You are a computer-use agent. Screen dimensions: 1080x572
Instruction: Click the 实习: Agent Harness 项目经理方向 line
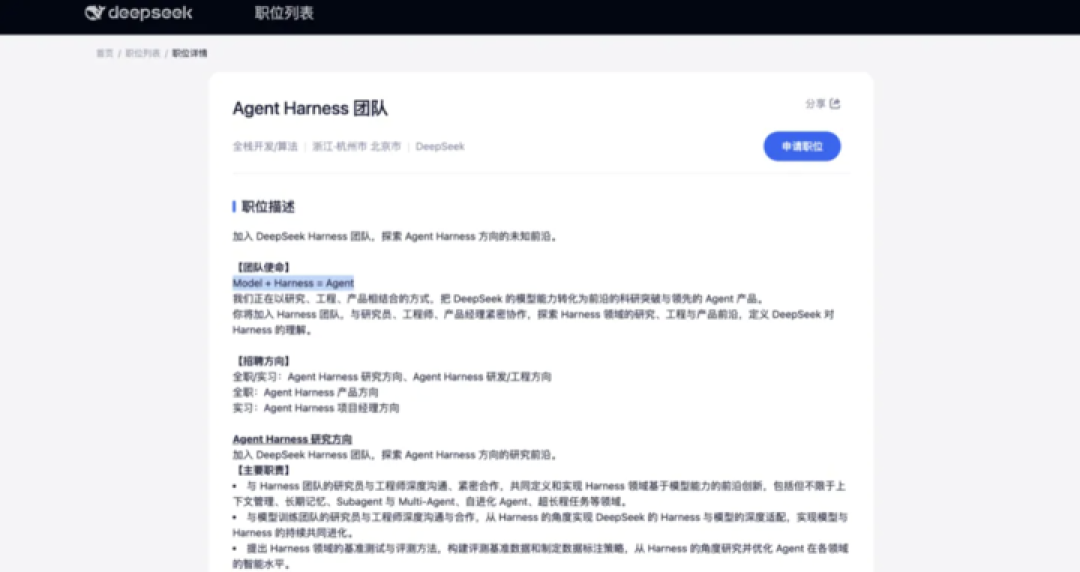(x=315, y=408)
